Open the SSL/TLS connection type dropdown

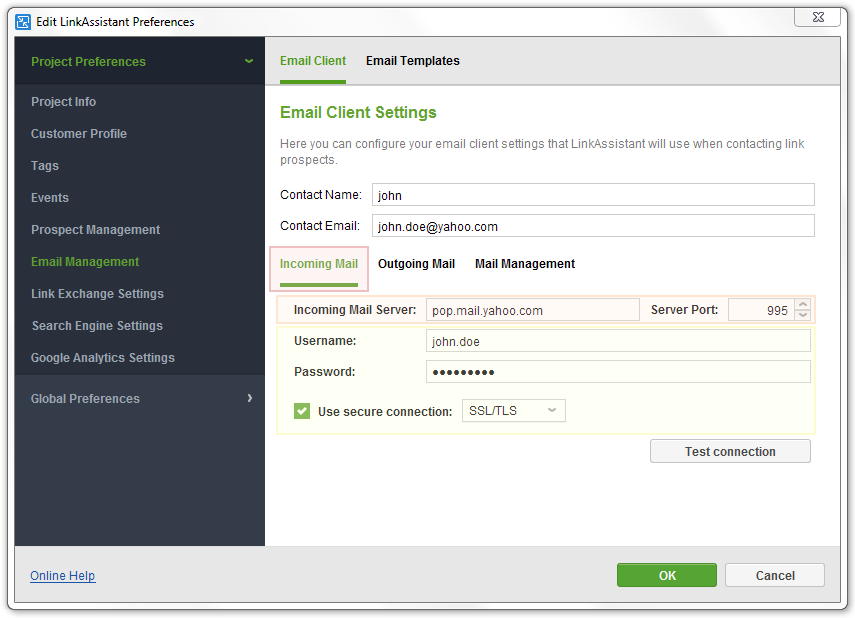[x=514, y=411]
